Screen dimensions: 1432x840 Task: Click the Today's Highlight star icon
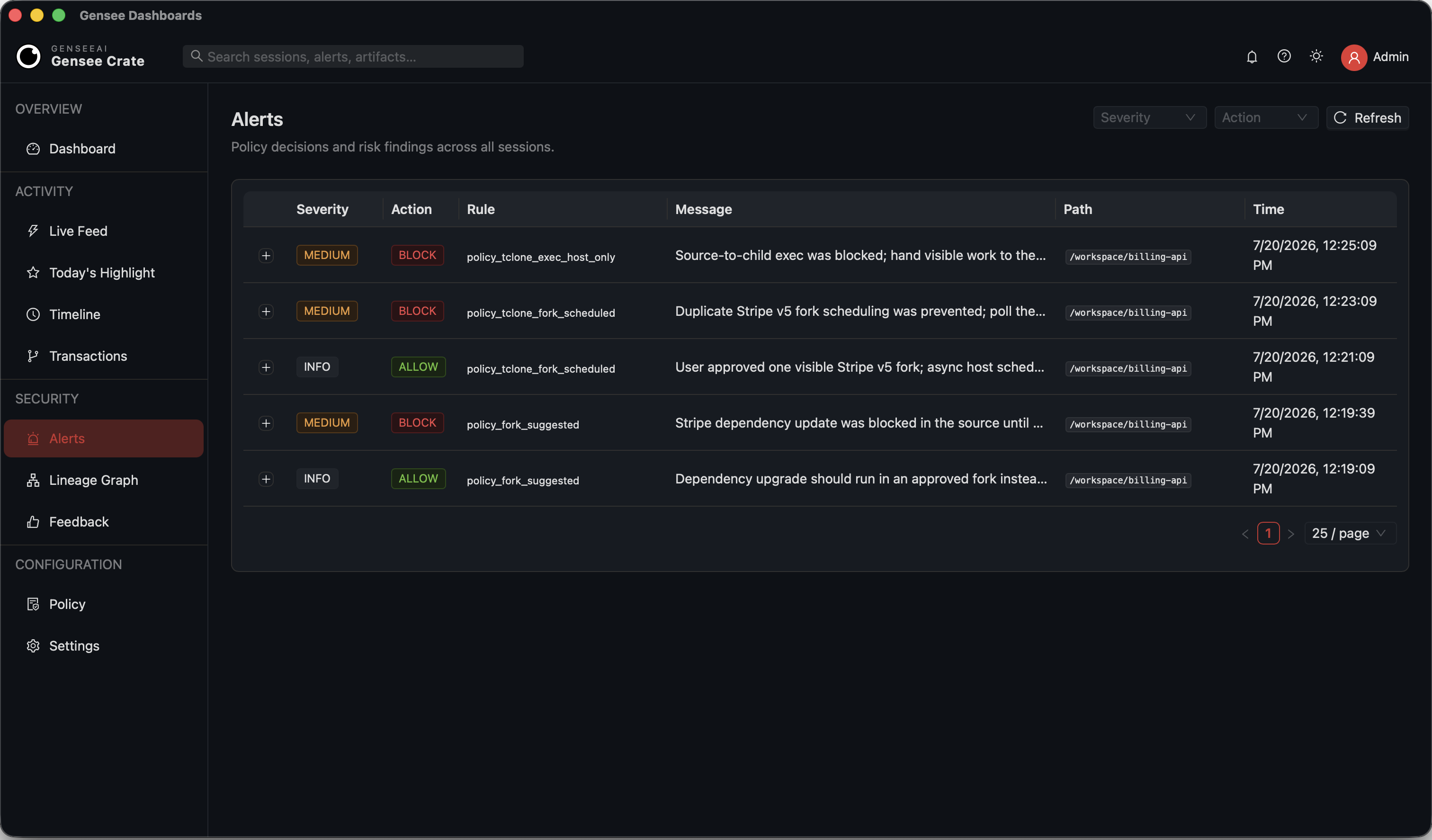point(33,273)
